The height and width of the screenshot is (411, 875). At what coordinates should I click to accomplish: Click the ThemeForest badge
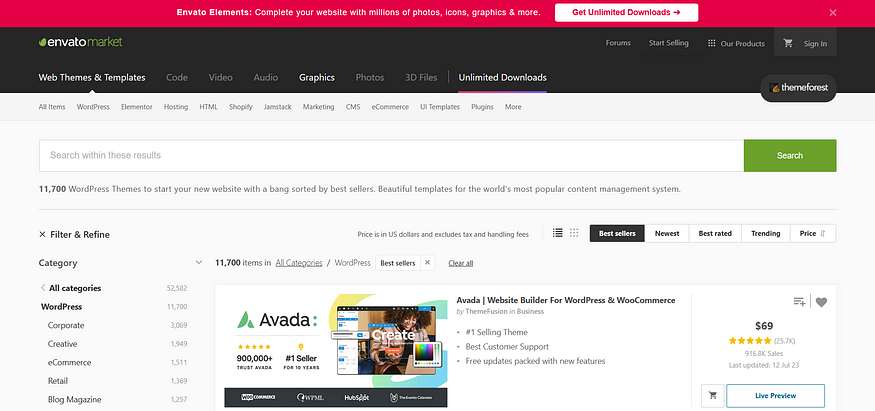point(798,88)
